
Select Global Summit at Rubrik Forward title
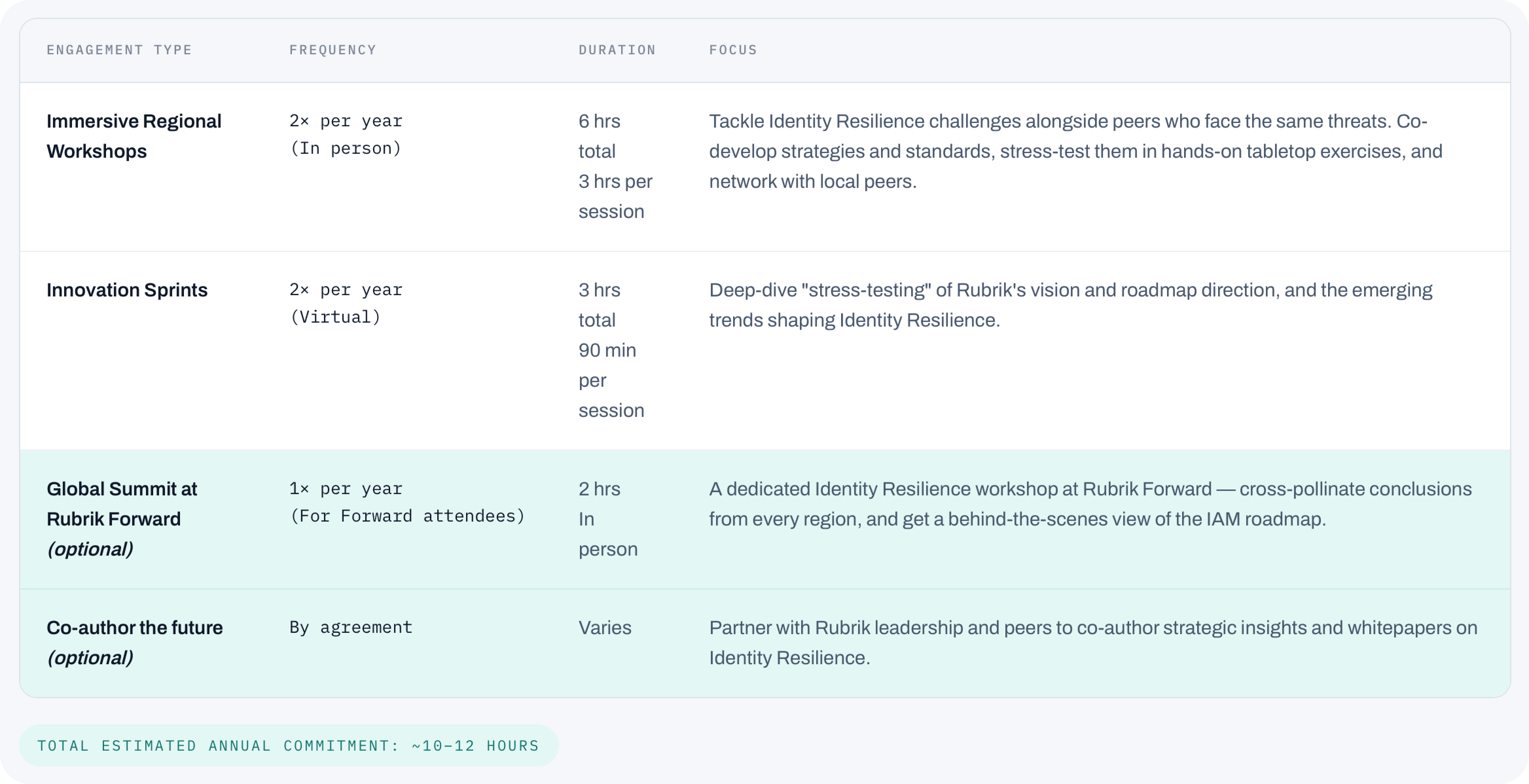tap(122, 519)
